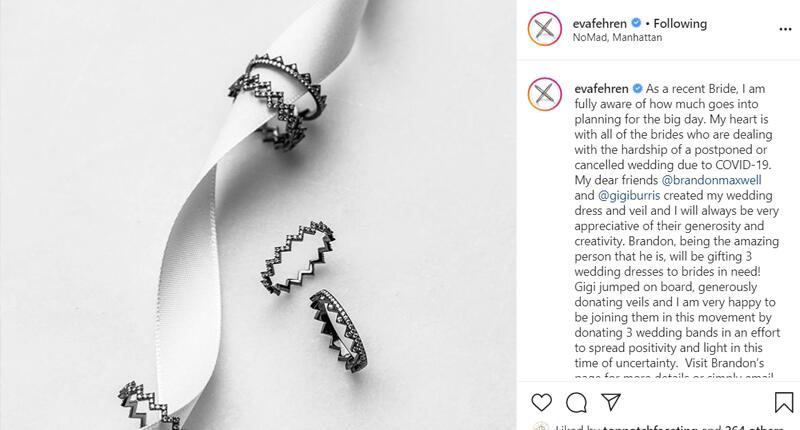Click the ring on the ribbon in photo
The height and width of the screenshot is (430, 800).
pyautogui.click(x=278, y=100)
